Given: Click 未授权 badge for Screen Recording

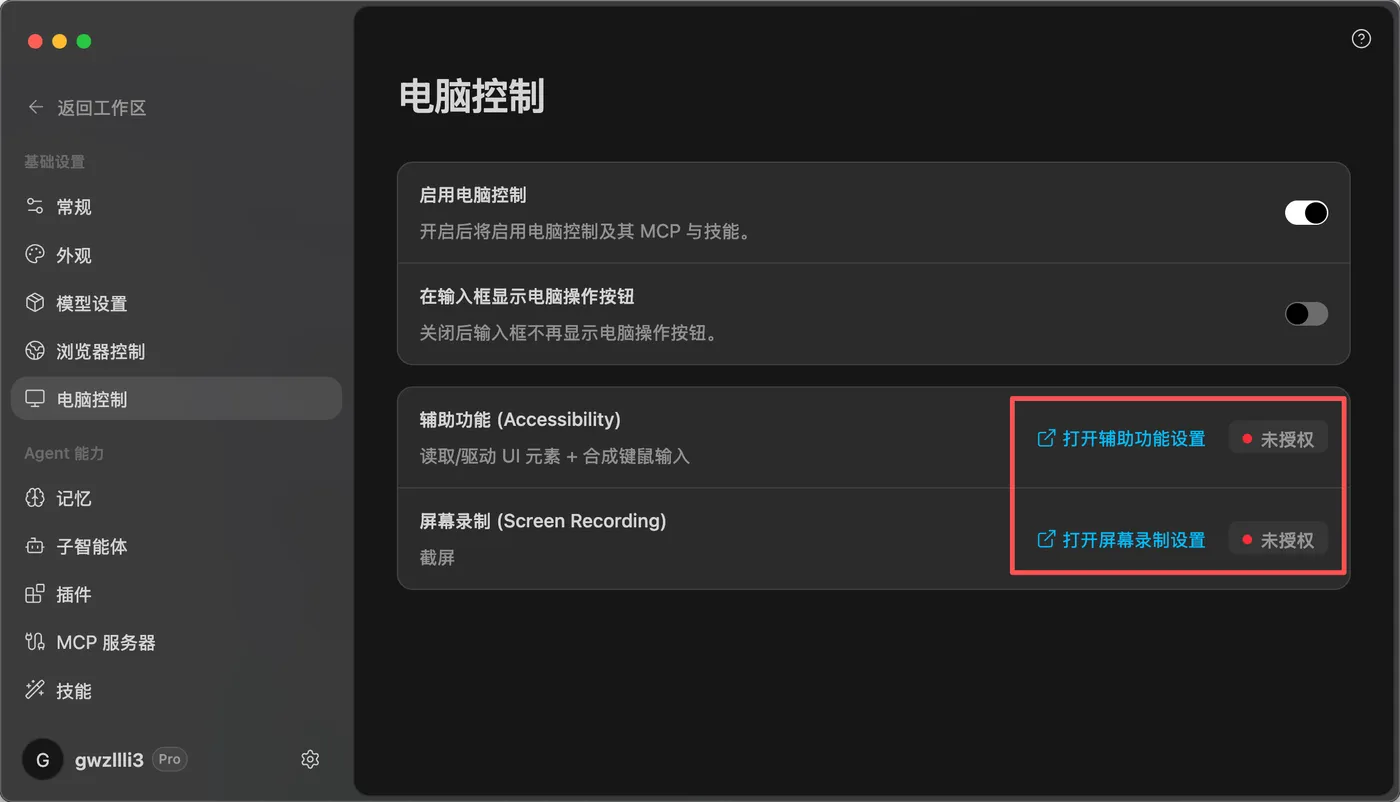Looking at the screenshot, I should click(1278, 540).
